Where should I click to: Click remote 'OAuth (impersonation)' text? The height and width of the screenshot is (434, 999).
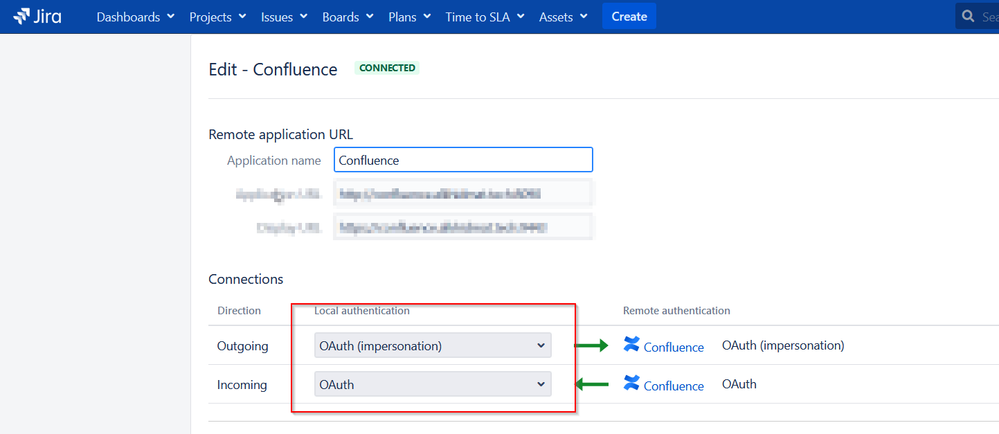pyautogui.click(x=783, y=345)
